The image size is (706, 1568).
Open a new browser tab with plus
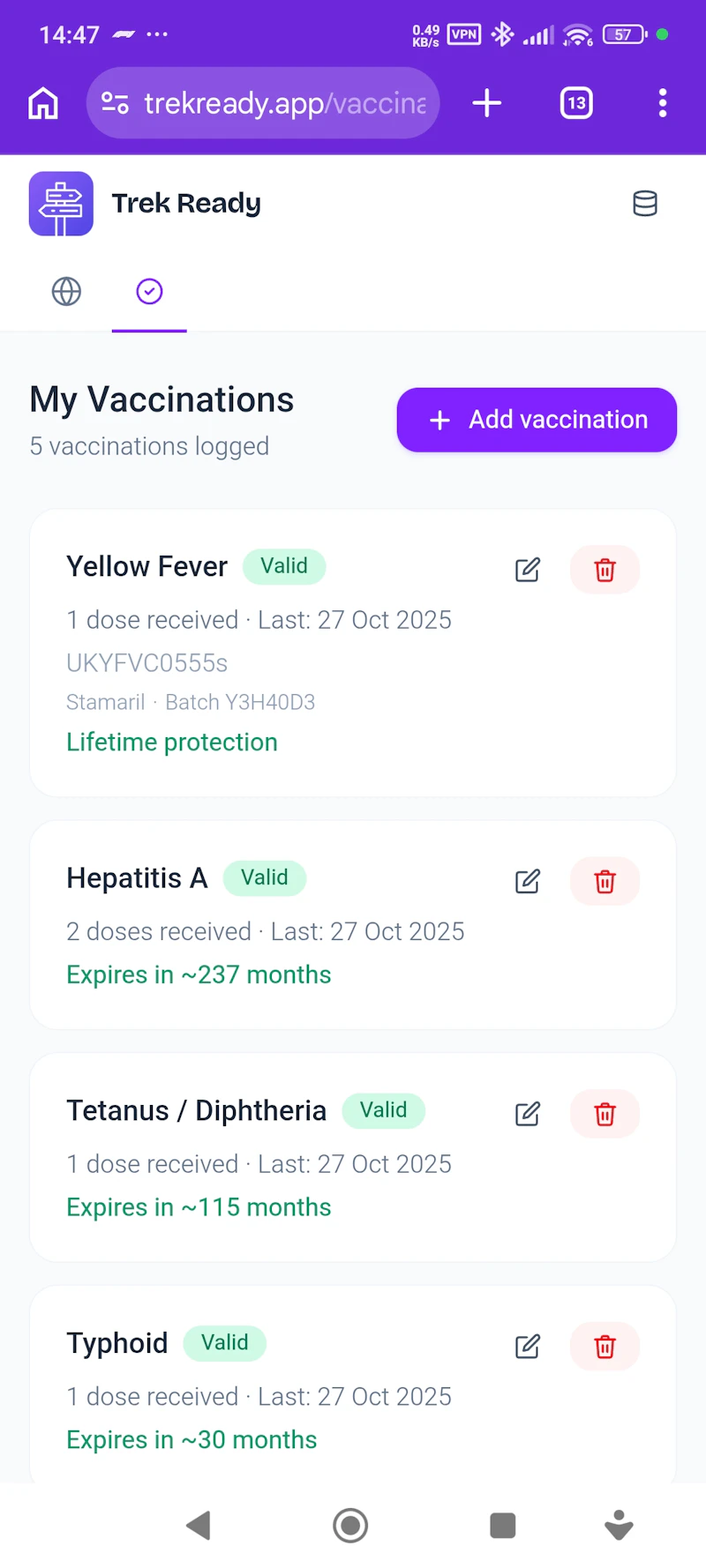pos(487,103)
